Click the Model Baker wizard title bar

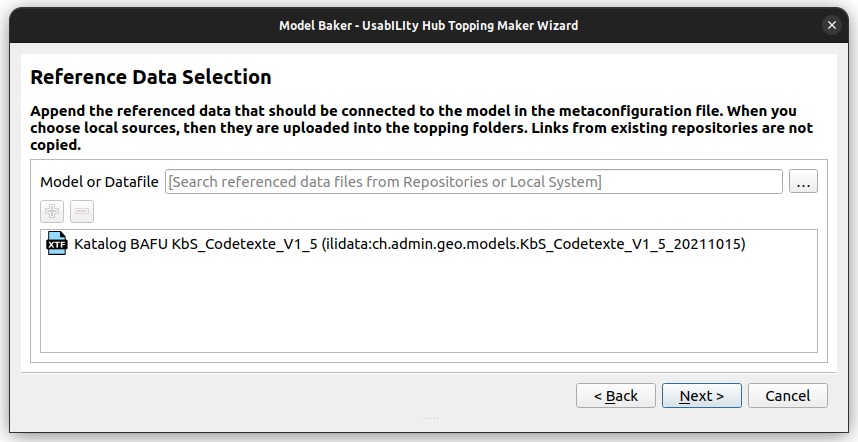(x=428, y=25)
